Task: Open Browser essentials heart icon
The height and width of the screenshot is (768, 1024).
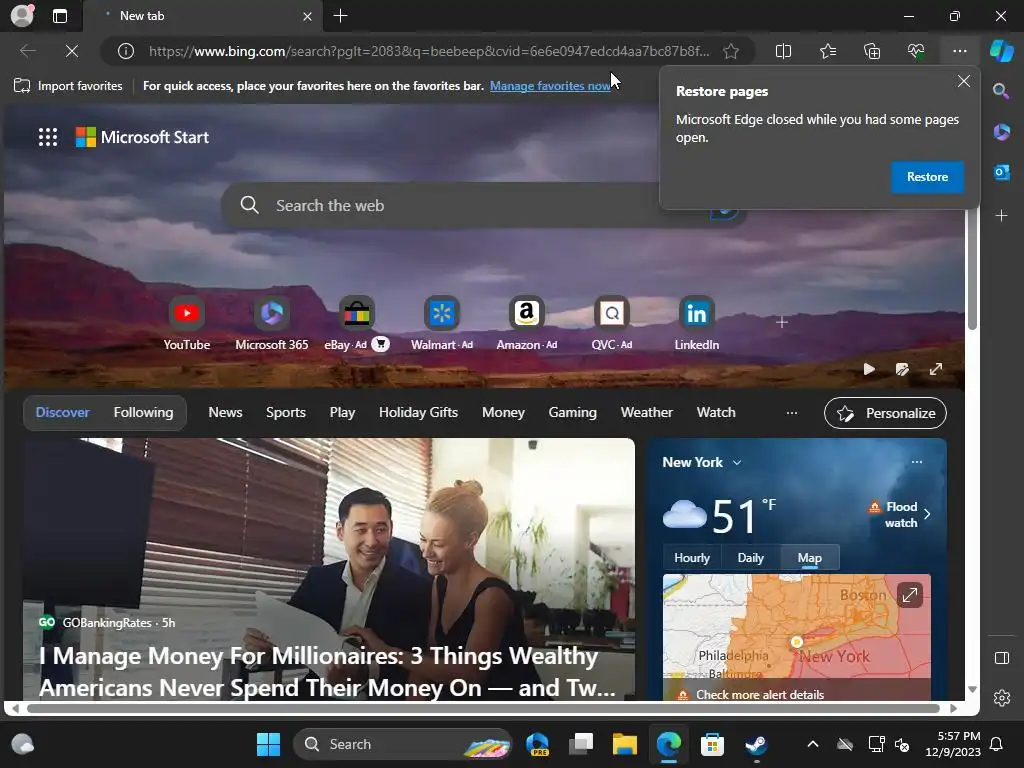Action: tap(916, 51)
